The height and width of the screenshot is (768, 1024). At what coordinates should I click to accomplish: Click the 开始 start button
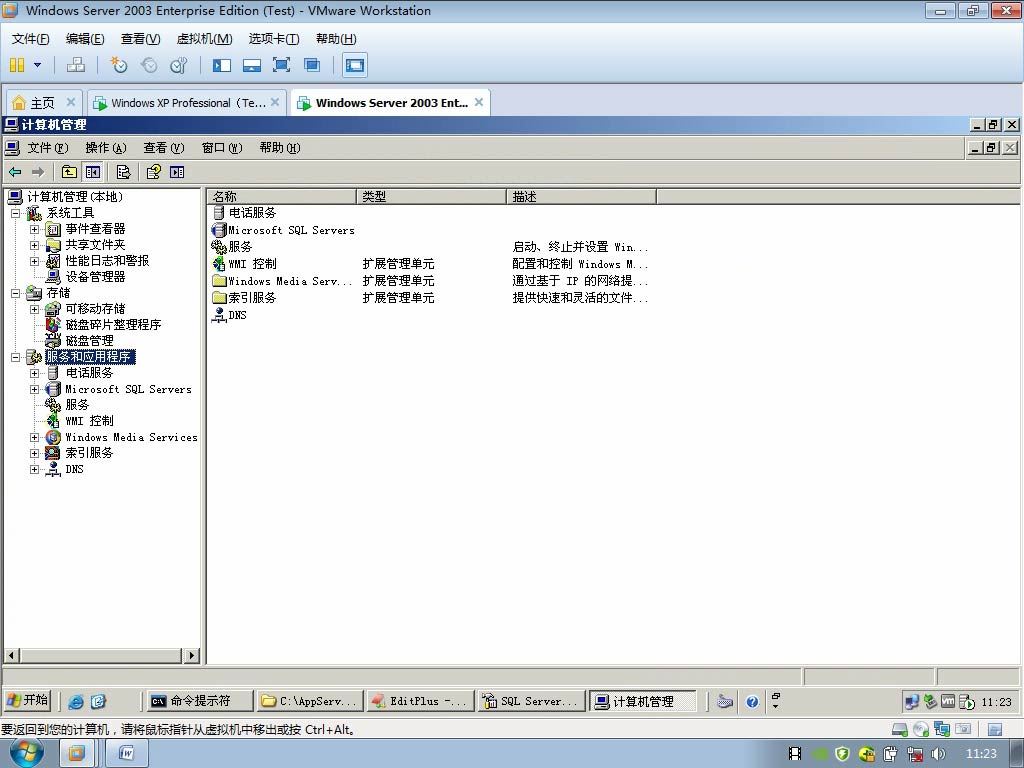pyautogui.click(x=27, y=701)
